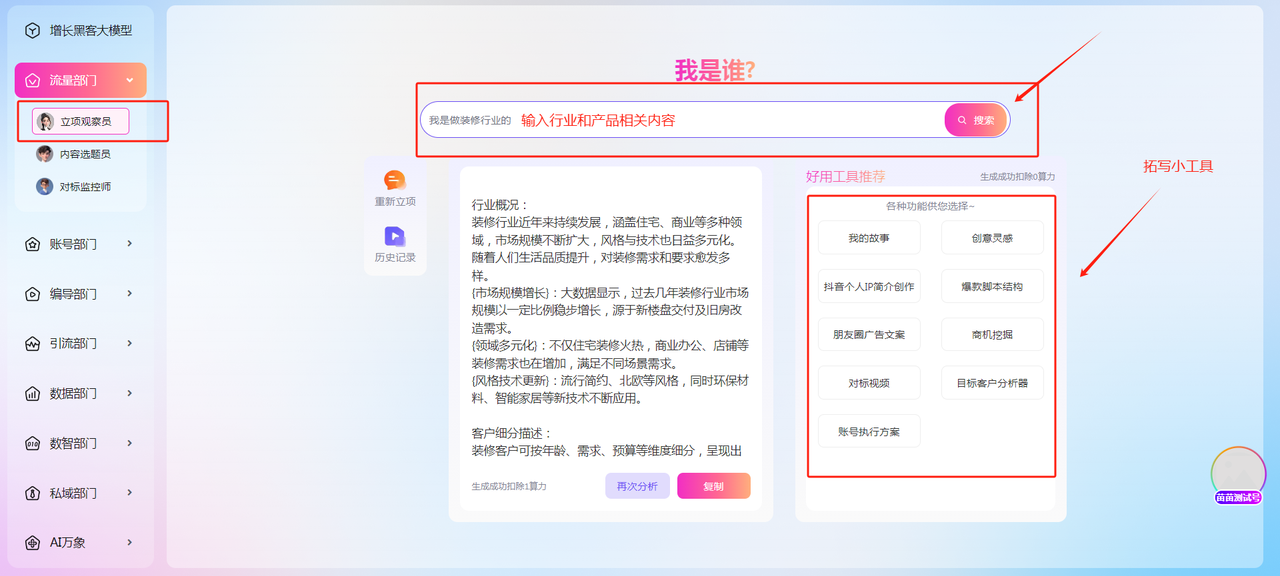
Task: Open 历史记录 play icon
Action: [x=395, y=236]
